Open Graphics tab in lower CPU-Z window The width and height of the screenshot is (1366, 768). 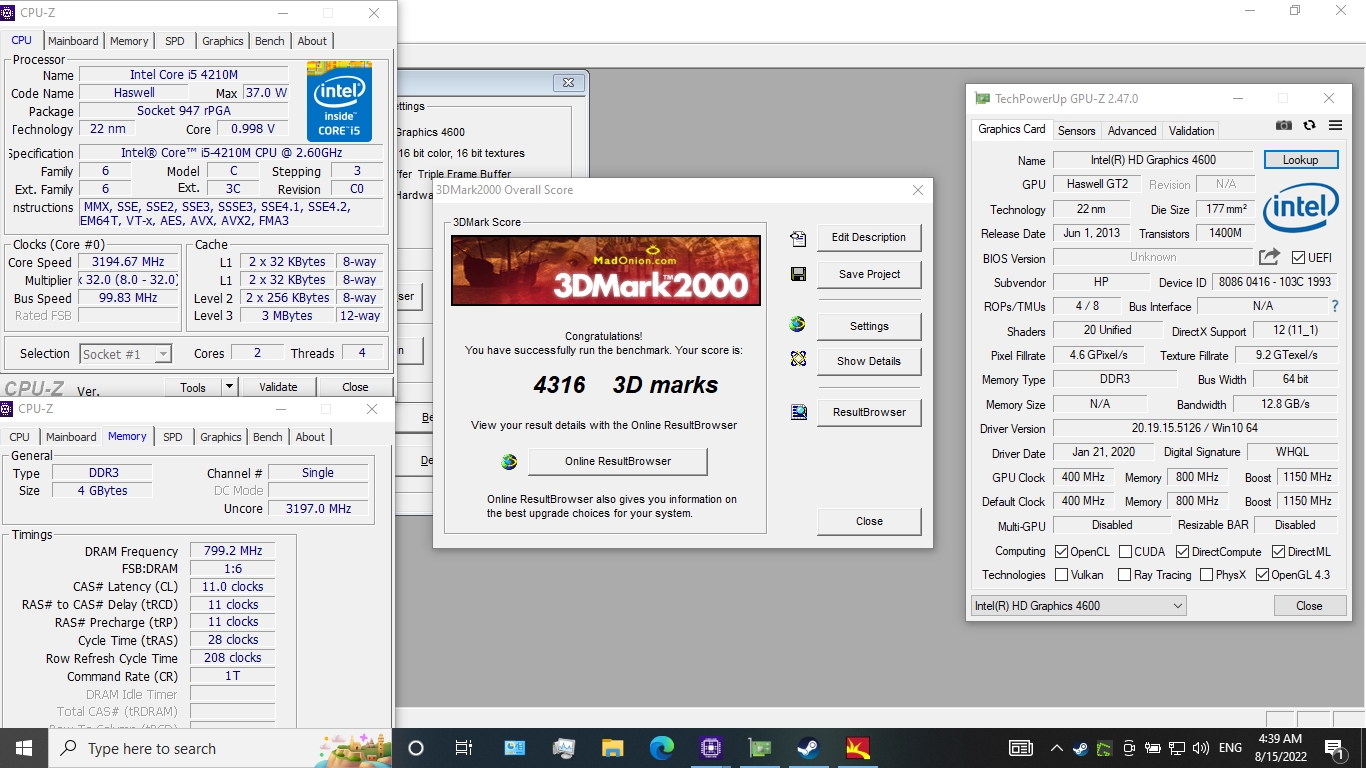(x=221, y=437)
